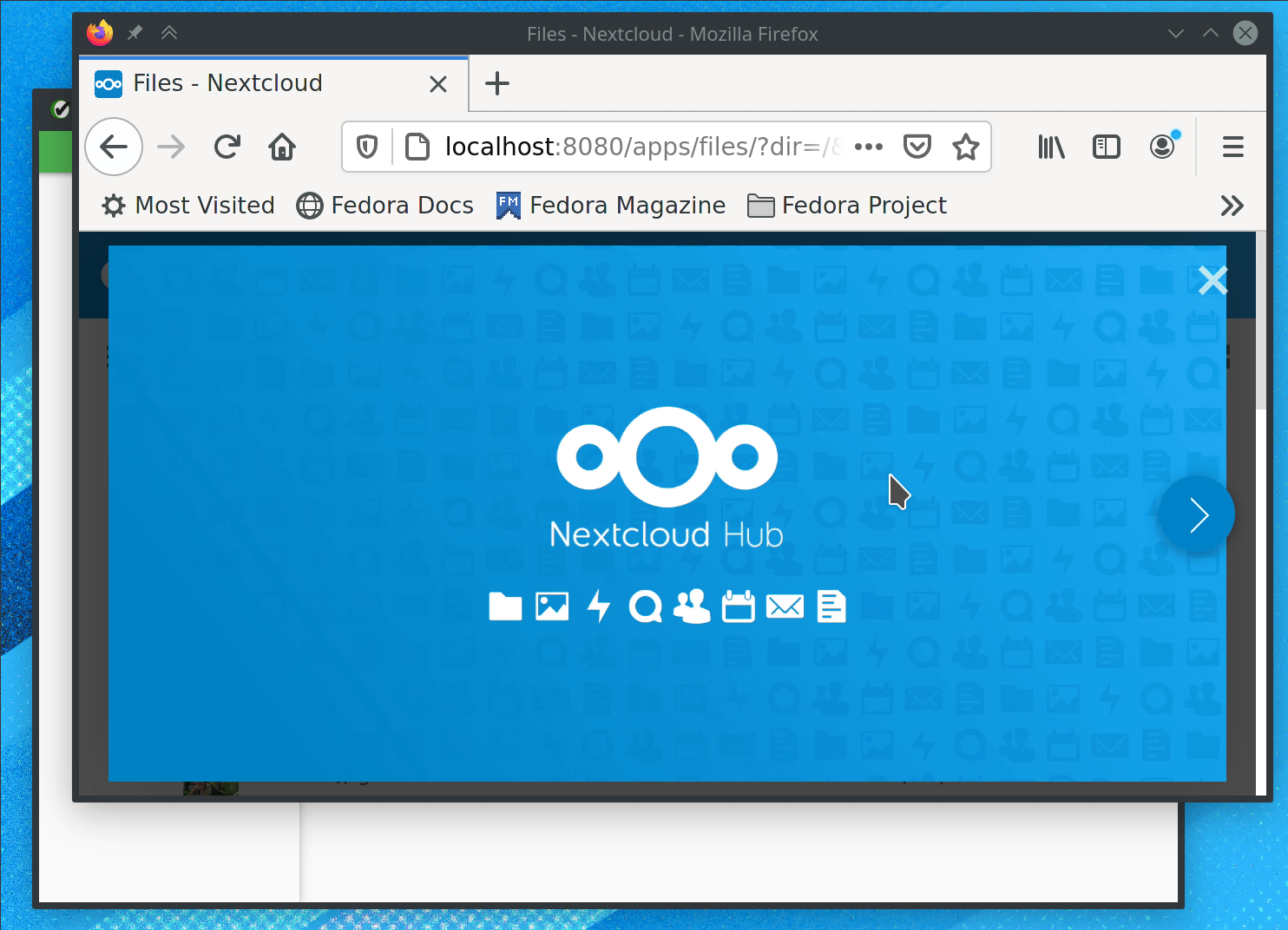Go to next slide with arrow button
This screenshot has width=1288, height=930.
click(1198, 514)
